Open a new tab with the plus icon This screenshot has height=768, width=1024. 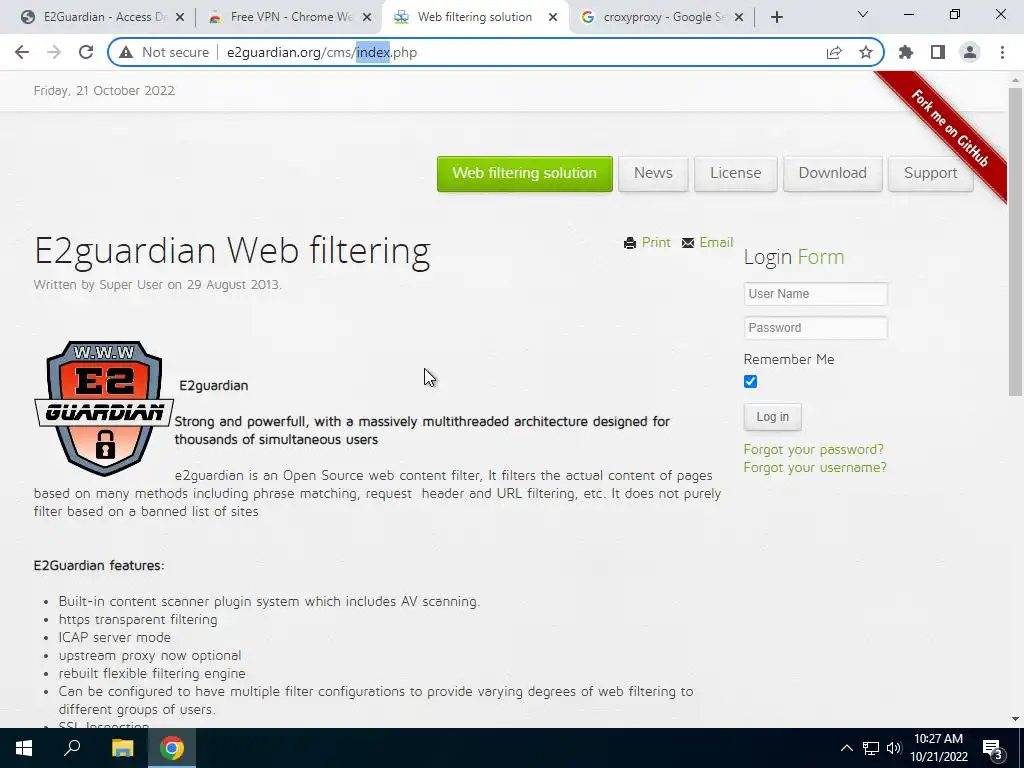pyautogui.click(x=776, y=17)
